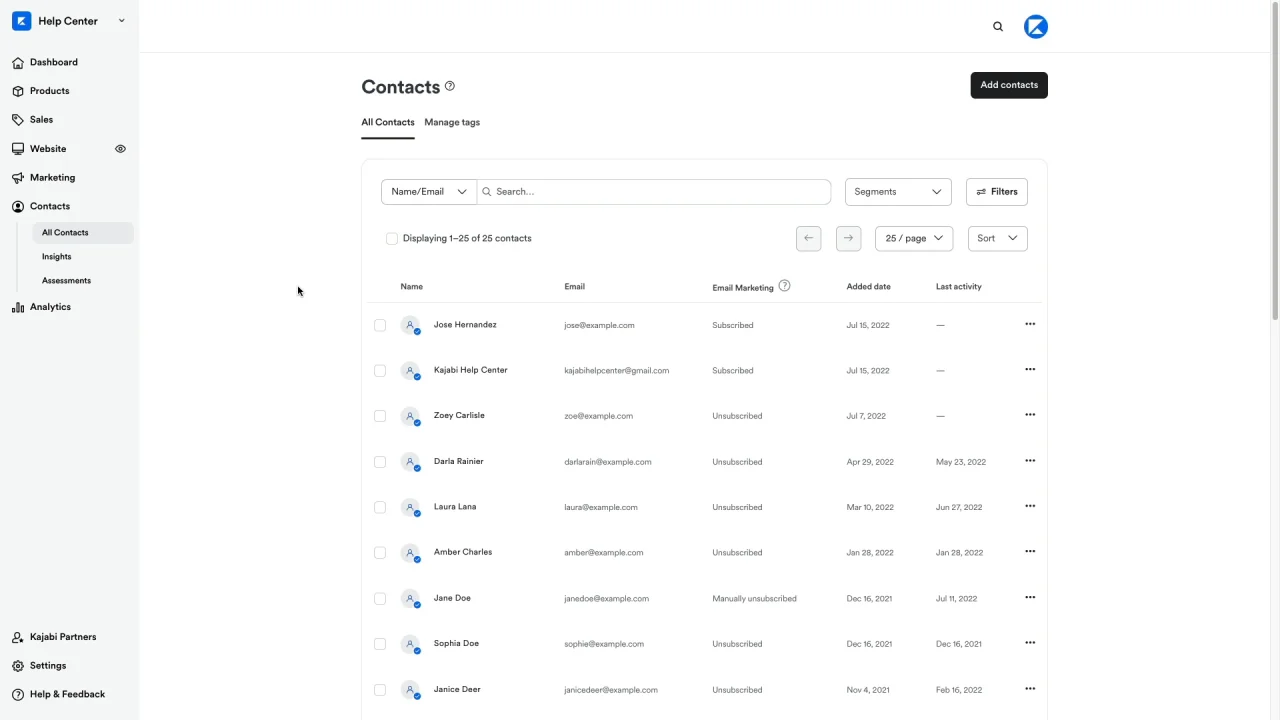Check the box for Sophia Doe
The height and width of the screenshot is (720, 1280).
click(x=380, y=644)
